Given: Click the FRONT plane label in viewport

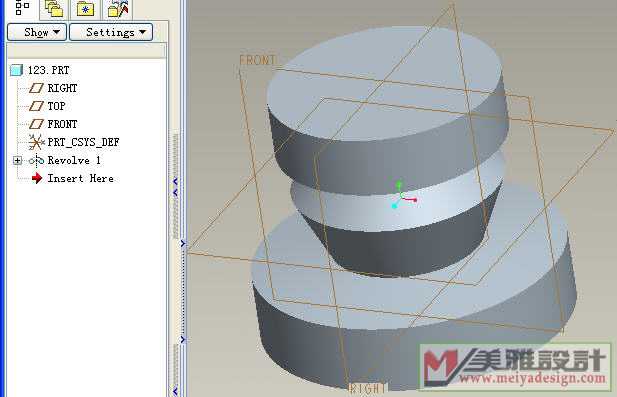Looking at the screenshot, I should click(x=257, y=60).
